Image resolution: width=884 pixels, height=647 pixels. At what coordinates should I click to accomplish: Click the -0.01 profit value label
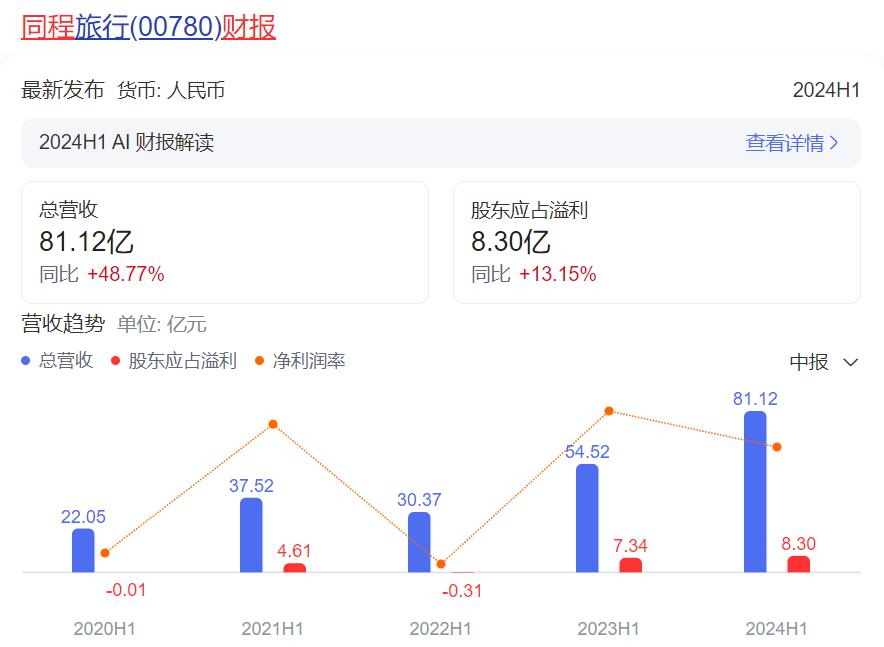pyautogui.click(x=126, y=590)
